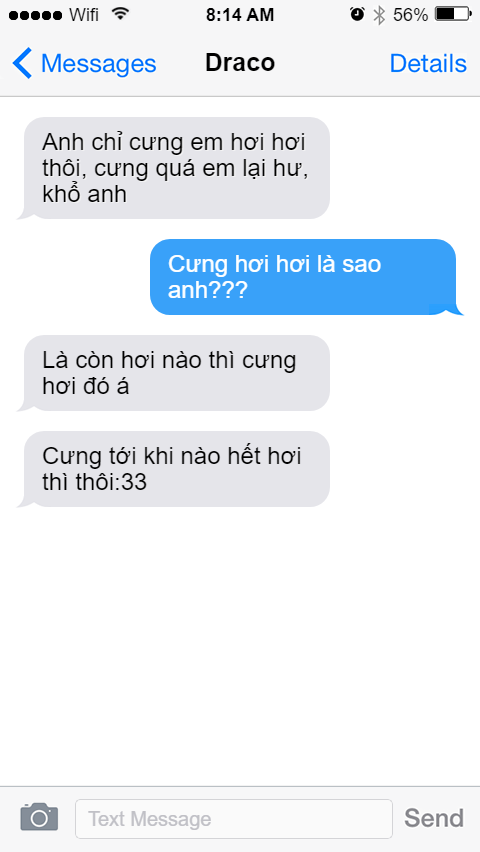Tap empty conversation area below the messages
Viewport: 480px width, 852px height.
[240, 647]
